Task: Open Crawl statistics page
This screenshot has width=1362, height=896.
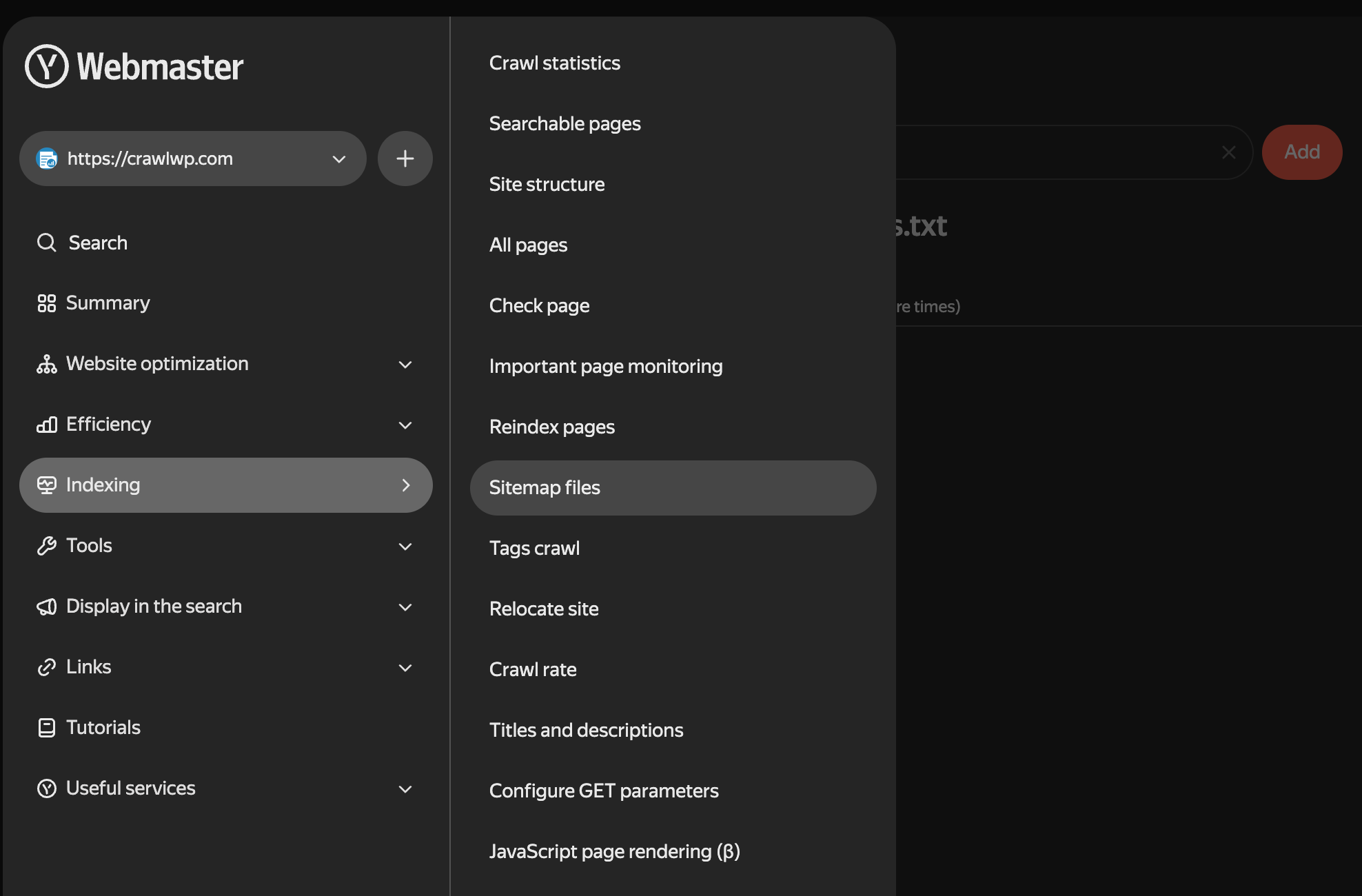Action: point(555,63)
